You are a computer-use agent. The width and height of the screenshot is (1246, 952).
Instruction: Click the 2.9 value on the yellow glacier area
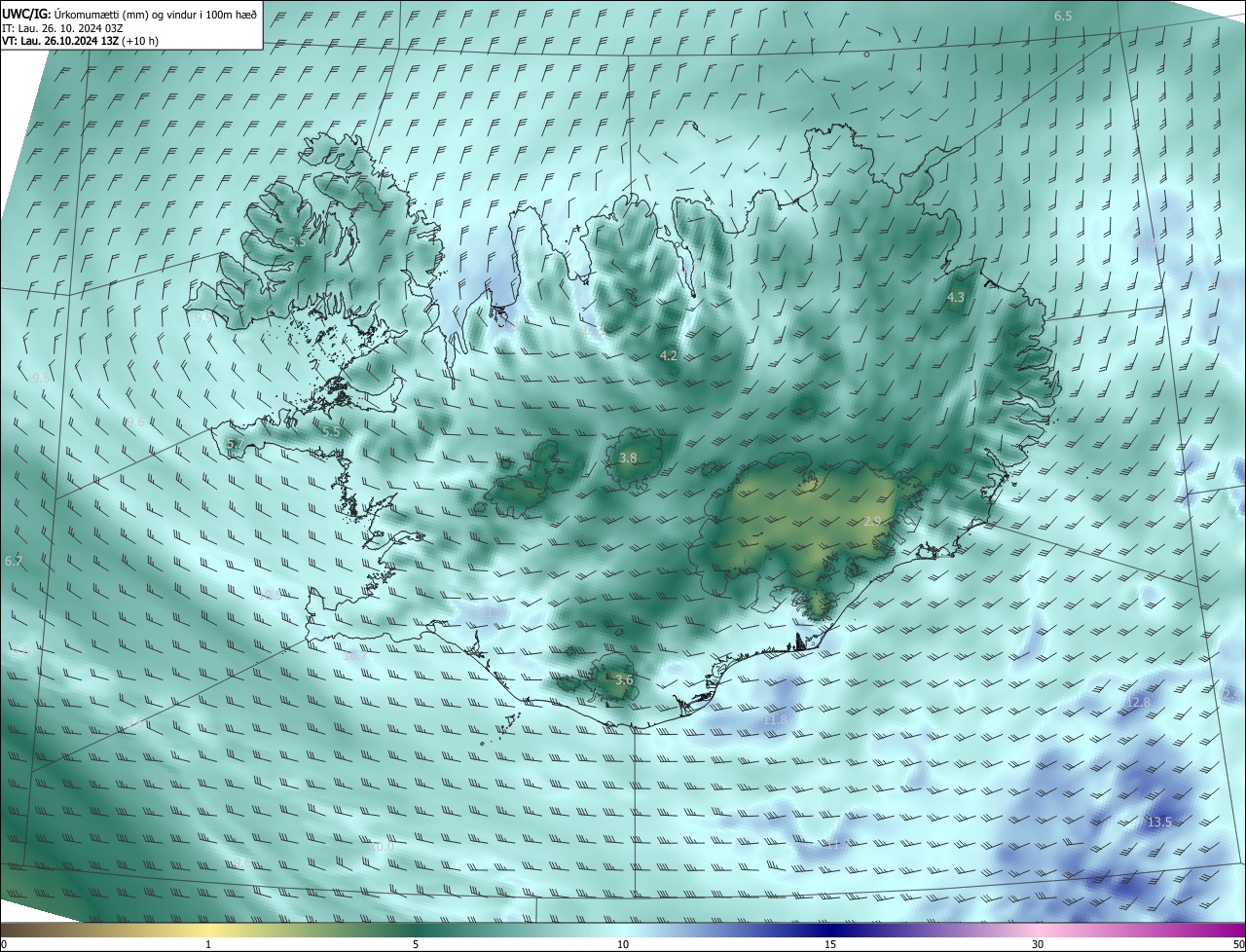point(872,522)
